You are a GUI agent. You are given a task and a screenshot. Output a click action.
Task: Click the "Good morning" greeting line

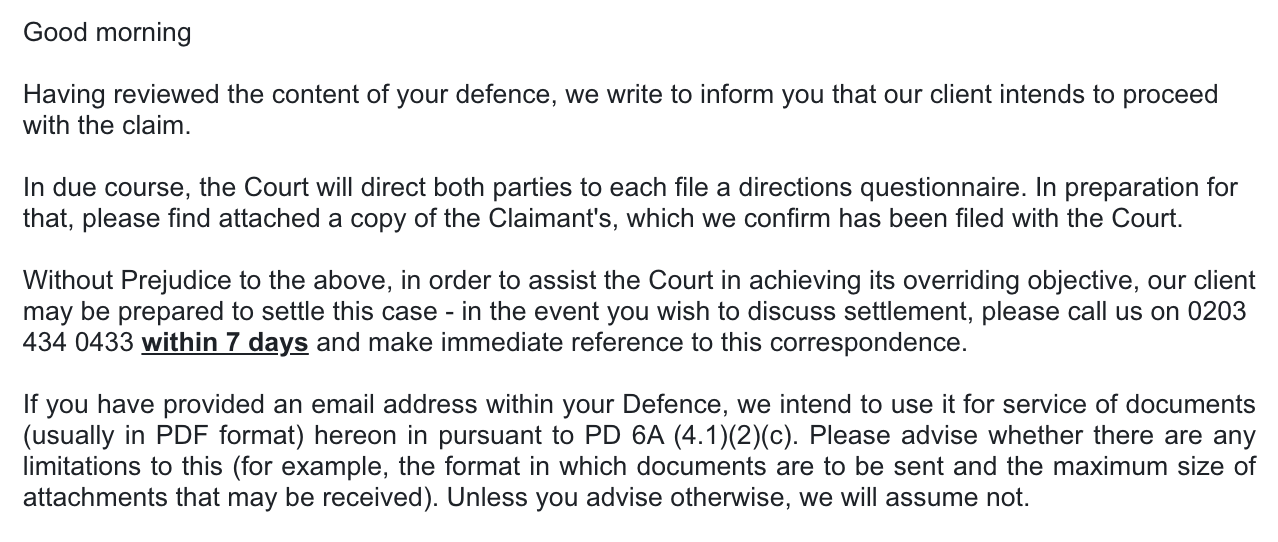click(107, 33)
